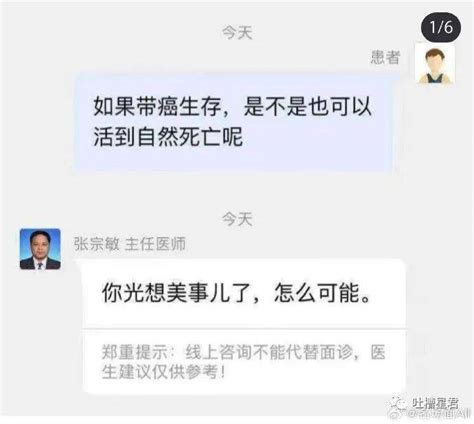Tap the topmost 今天 timestamp
This screenshot has height=424, width=474.
pyautogui.click(x=237, y=33)
